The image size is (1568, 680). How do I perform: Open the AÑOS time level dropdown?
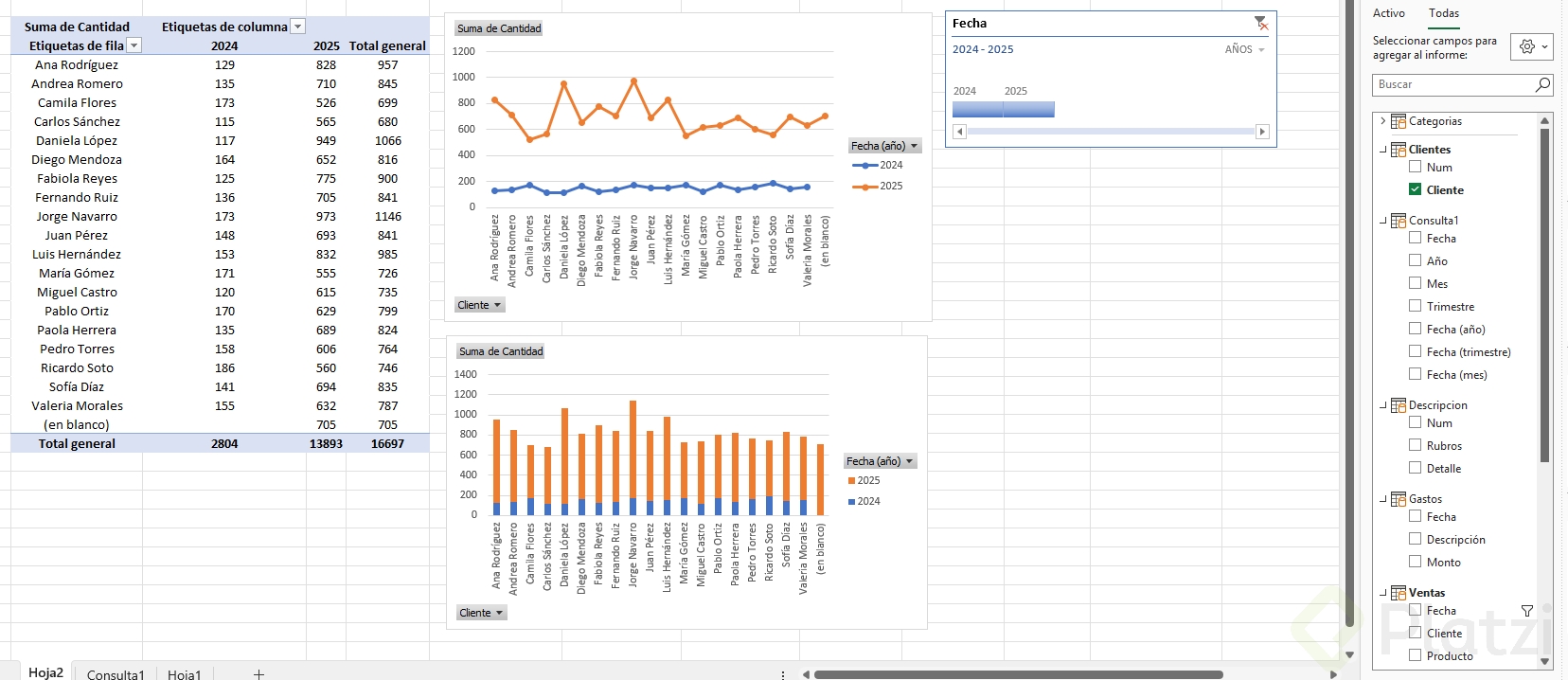pos(1244,49)
